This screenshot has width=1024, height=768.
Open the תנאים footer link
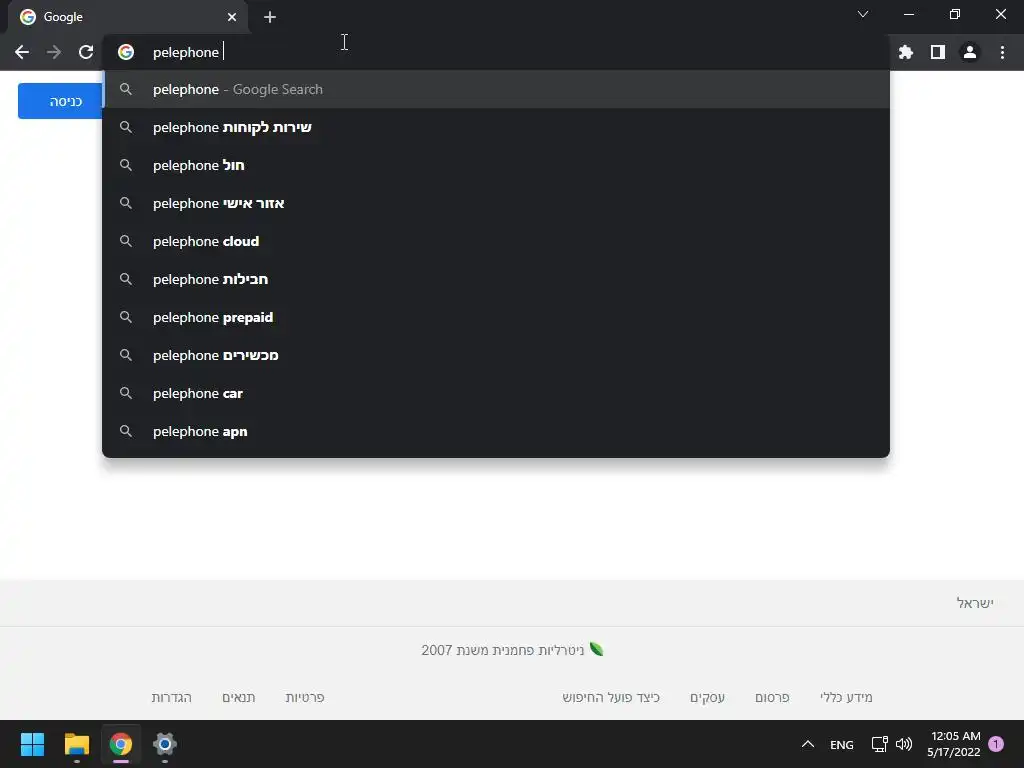pyautogui.click(x=239, y=697)
